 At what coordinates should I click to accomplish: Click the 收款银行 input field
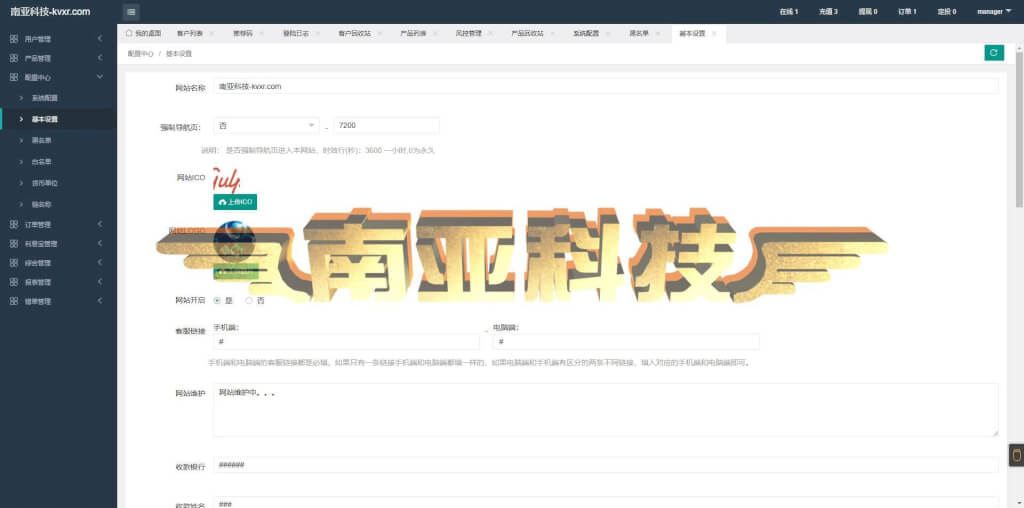tap(606, 465)
